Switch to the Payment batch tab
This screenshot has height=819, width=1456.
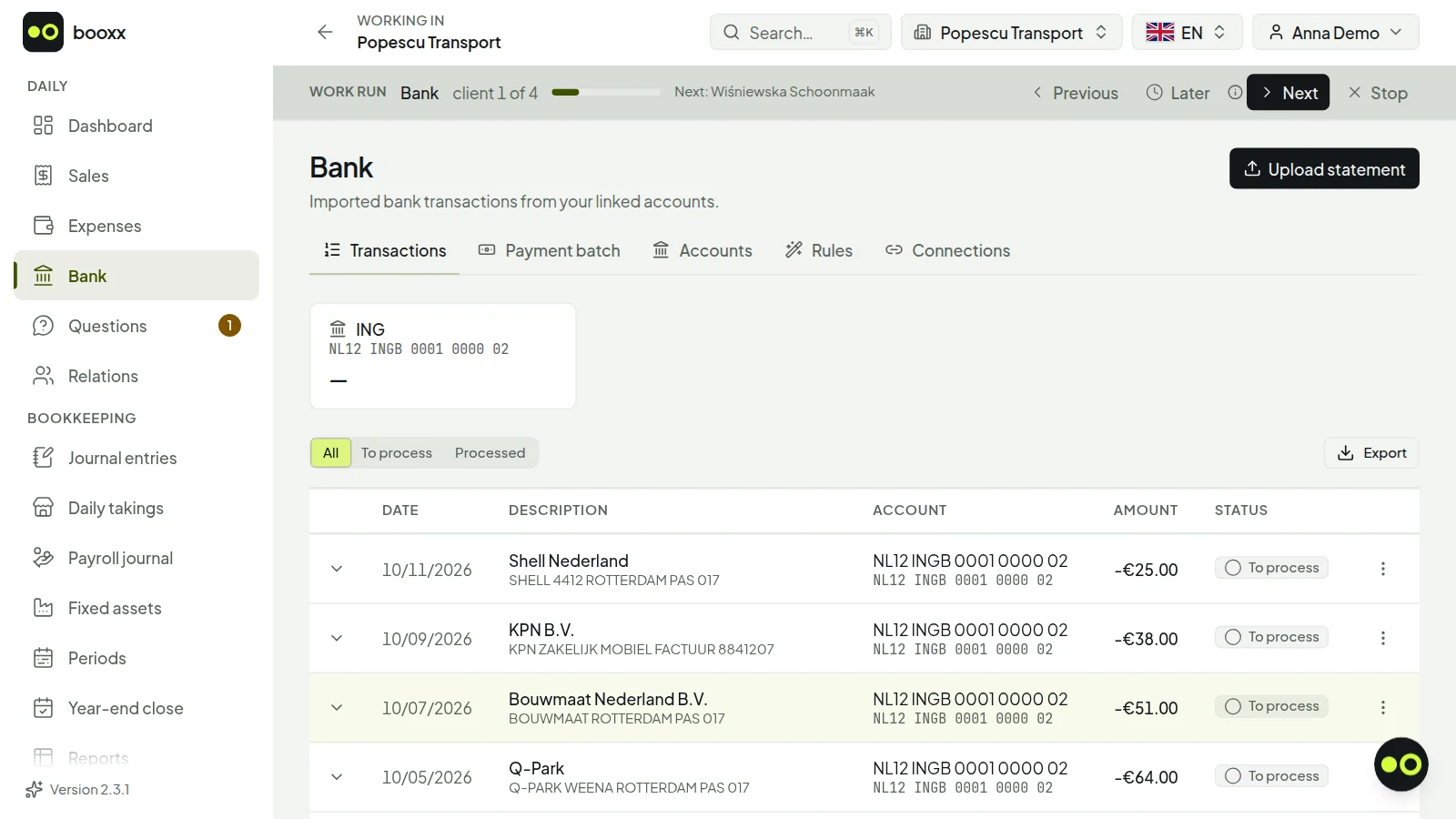tap(550, 250)
